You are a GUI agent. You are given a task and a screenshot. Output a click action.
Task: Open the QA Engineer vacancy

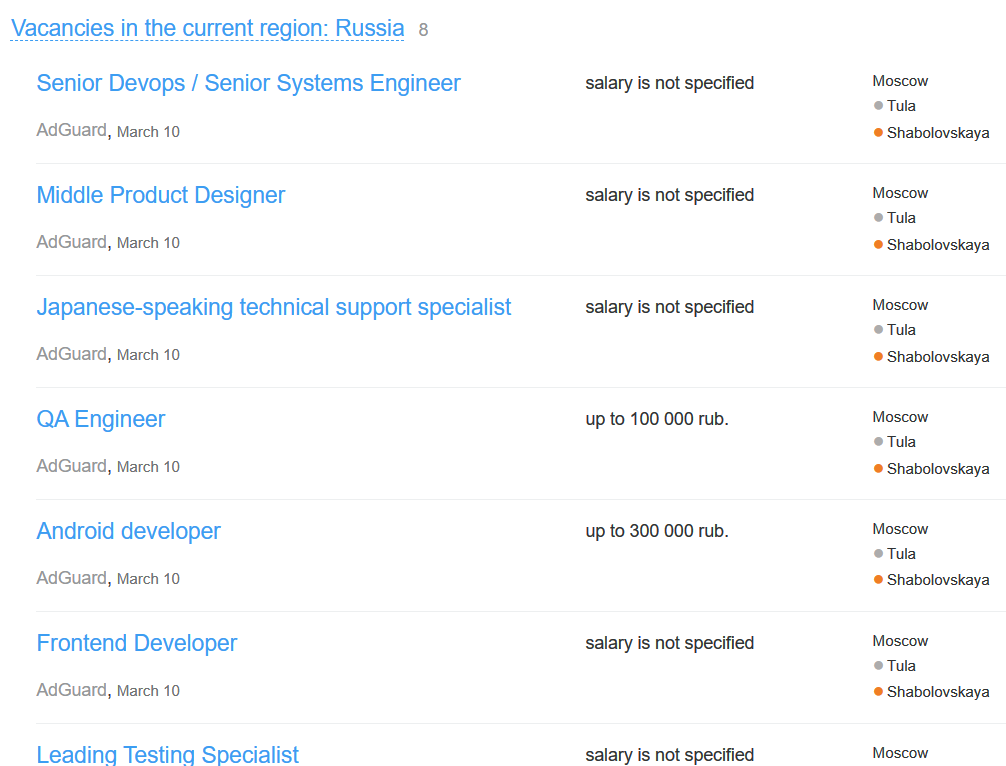[100, 419]
